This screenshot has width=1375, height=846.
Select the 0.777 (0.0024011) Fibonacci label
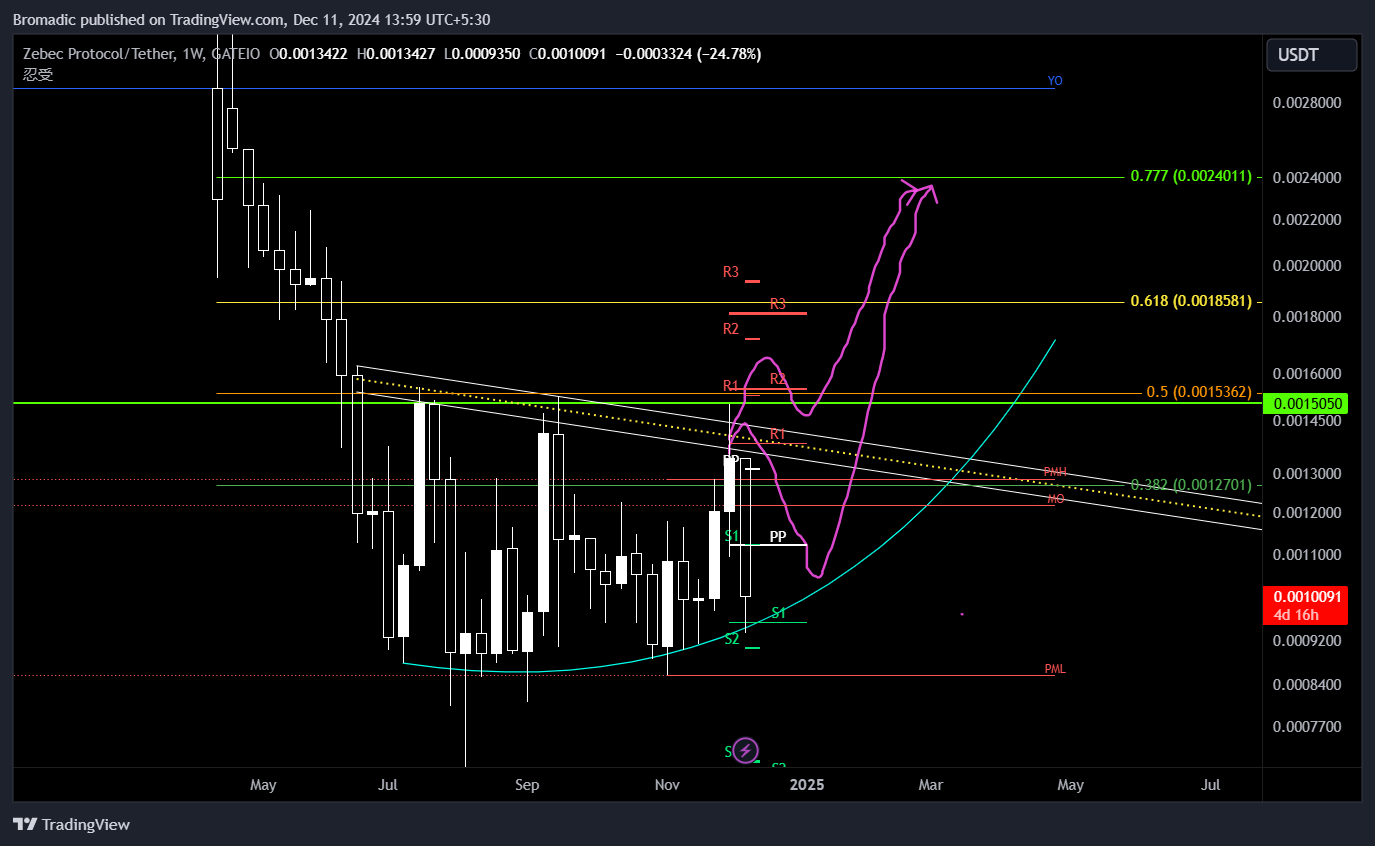pos(1190,176)
